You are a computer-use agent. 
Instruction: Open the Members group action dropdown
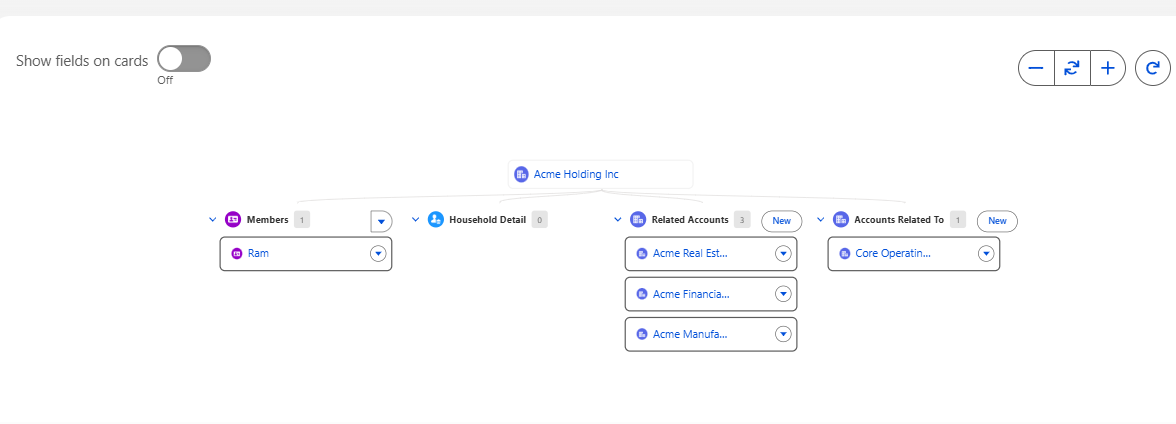[x=381, y=221]
